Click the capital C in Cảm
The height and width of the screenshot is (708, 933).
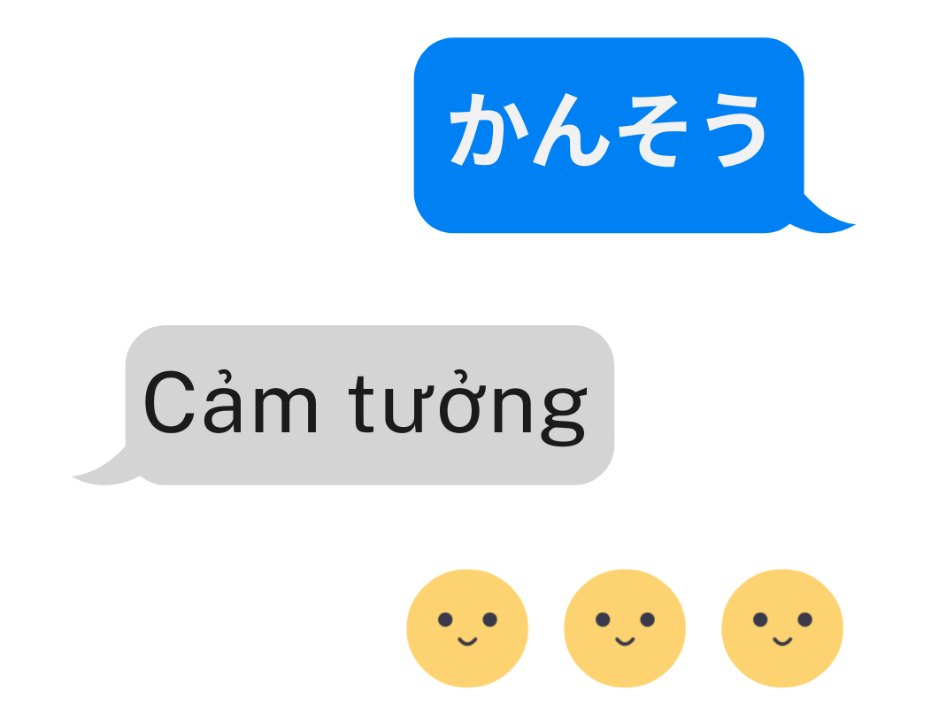pos(169,403)
